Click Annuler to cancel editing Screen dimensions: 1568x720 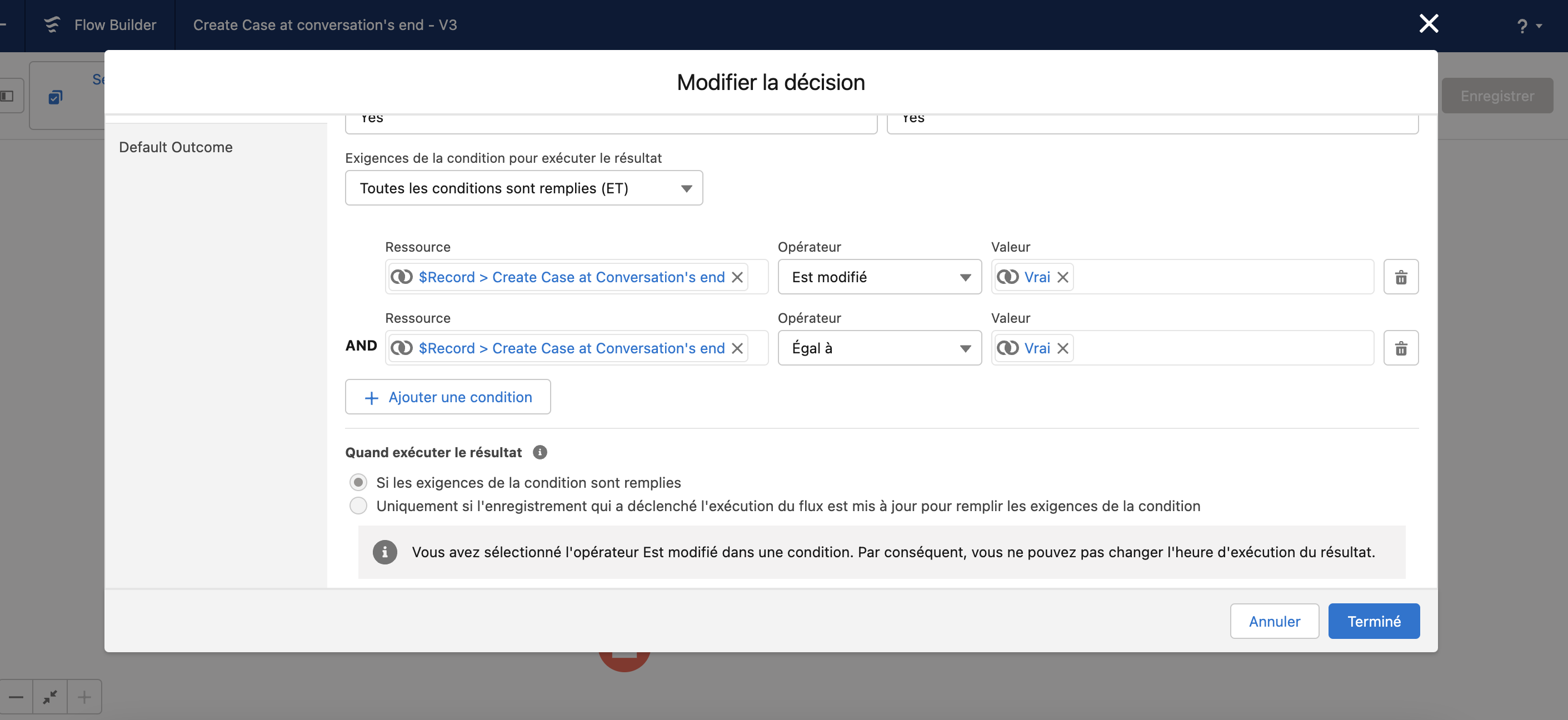(x=1274, y=621)
